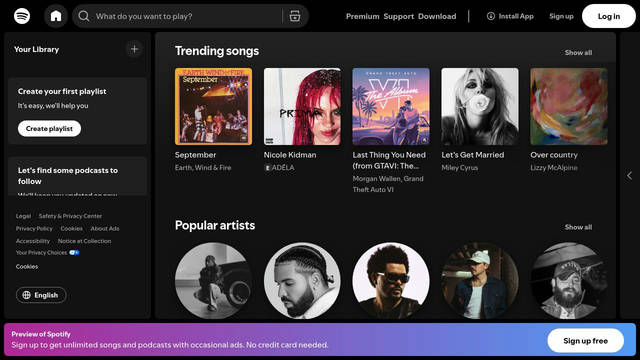Screen dimensions: 640x360
Task: Open Last Thing You Need cover
Action: click(x=391, y=107)
